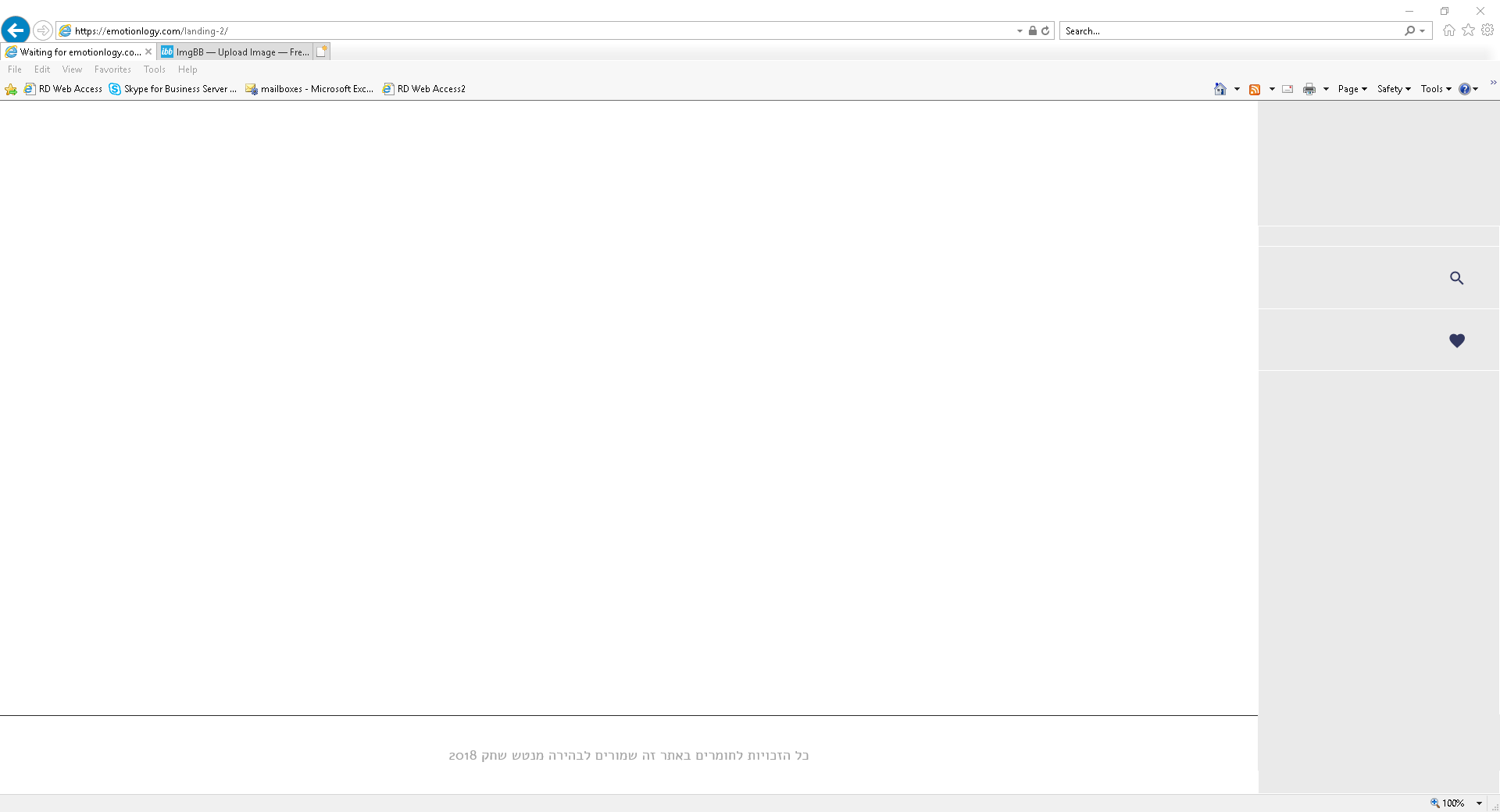
Task: Open mailboxes - Microsoft Exchange favorite
Action: pyautogui.click(x=309, y=89)
